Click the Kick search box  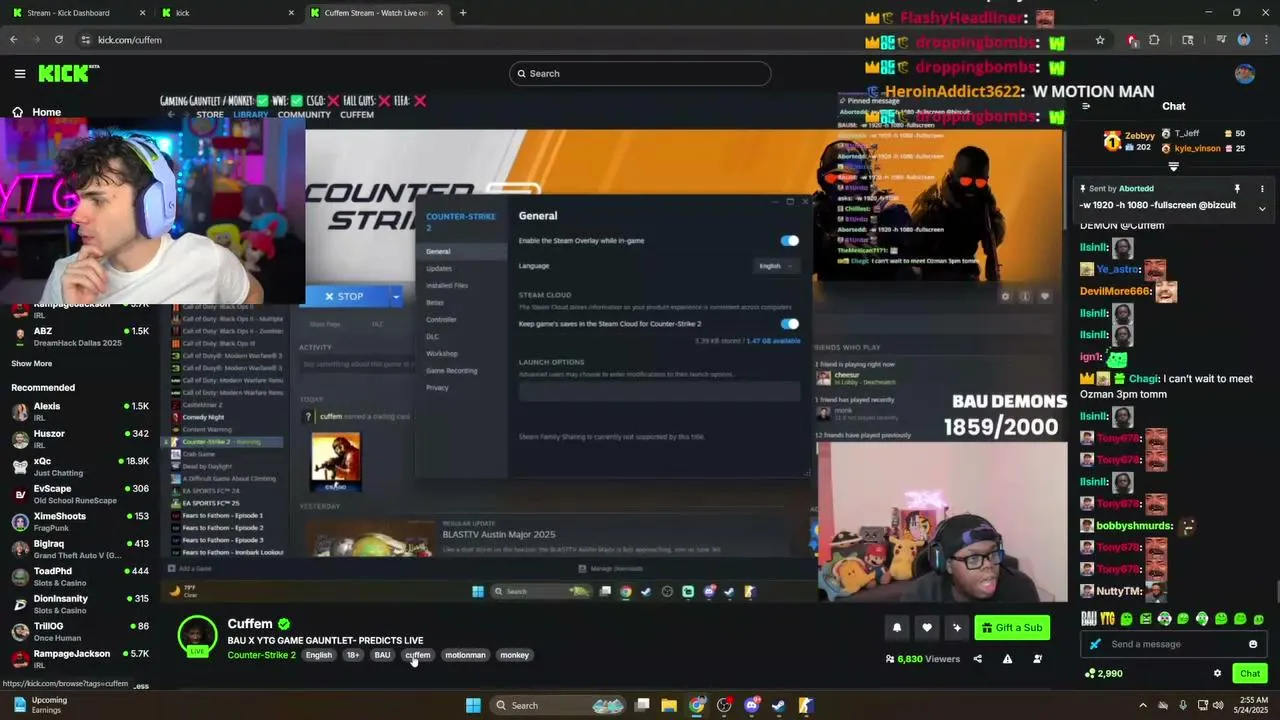click(640, 73)
